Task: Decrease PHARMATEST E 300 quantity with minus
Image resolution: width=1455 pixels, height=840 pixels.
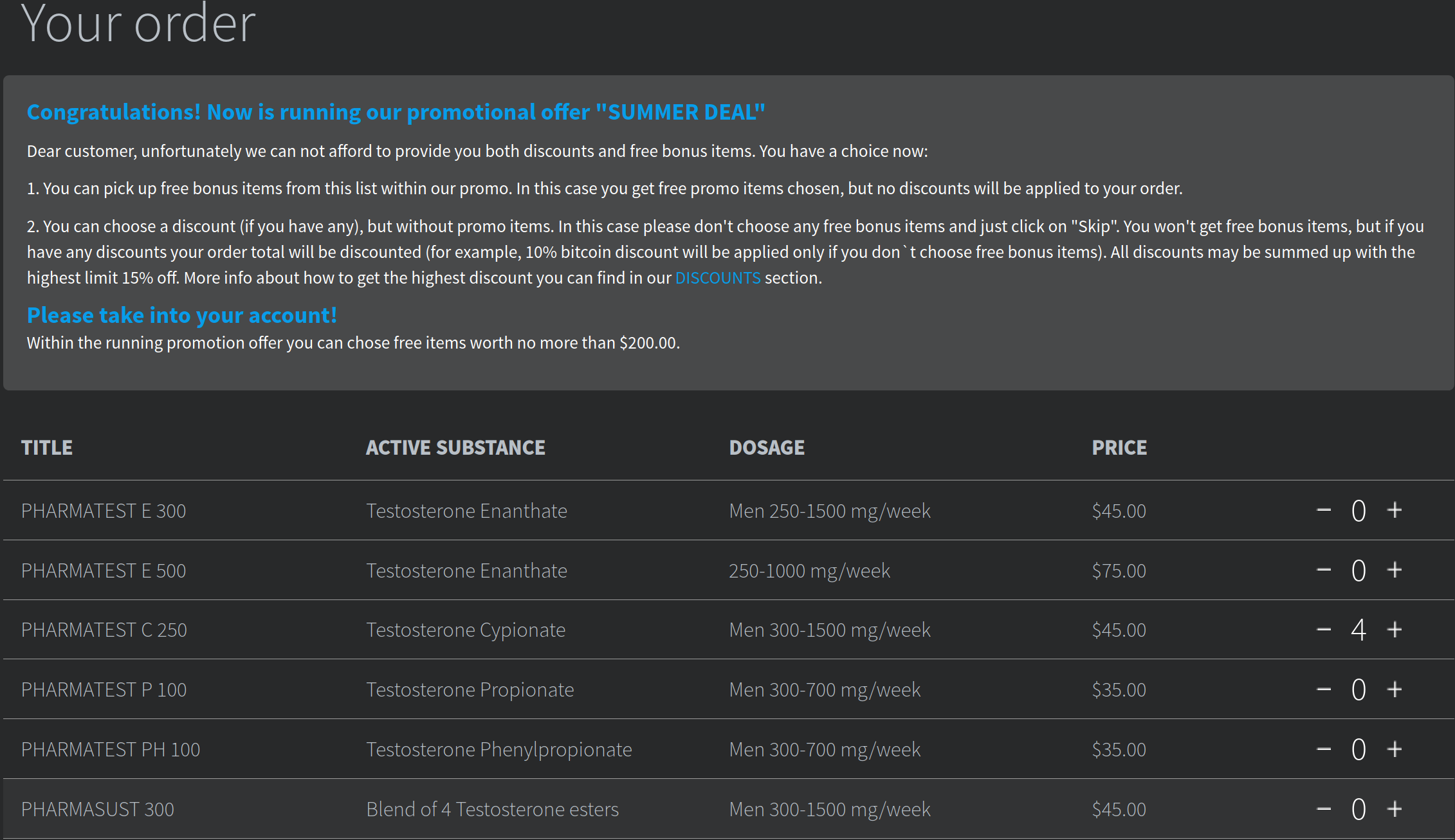Action: click(x=1324, y=511)
